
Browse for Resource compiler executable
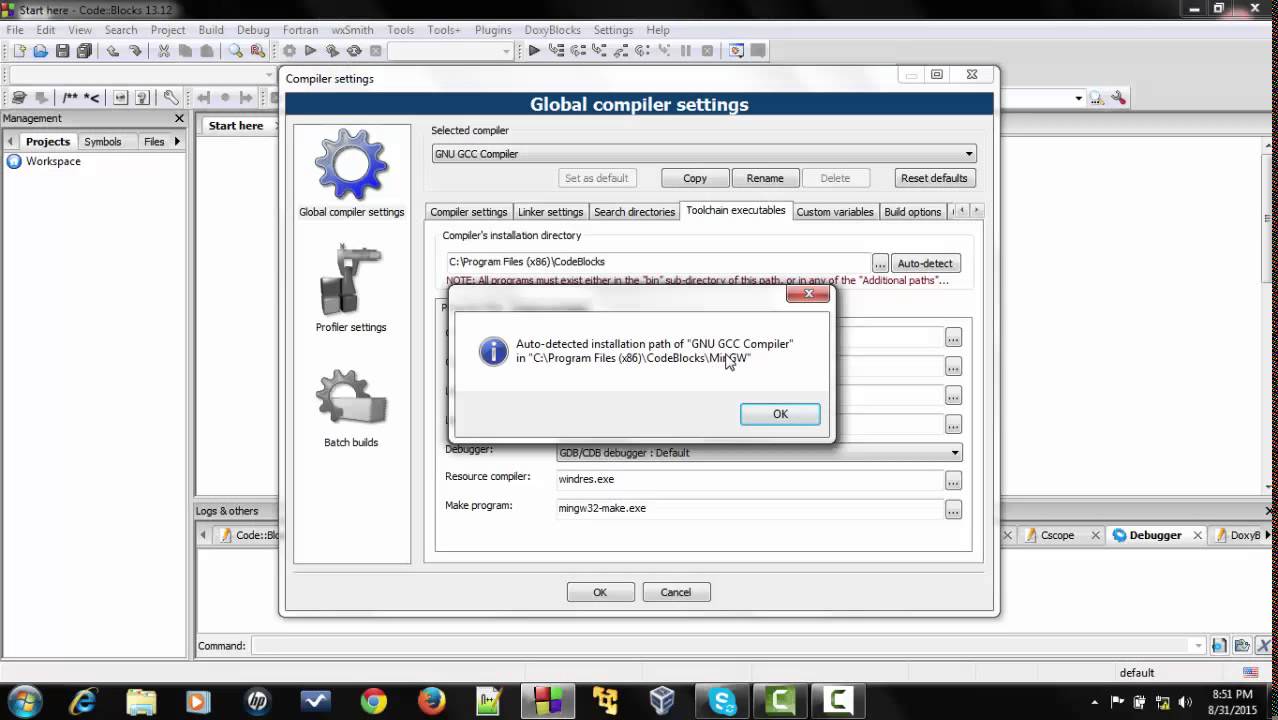954,481
